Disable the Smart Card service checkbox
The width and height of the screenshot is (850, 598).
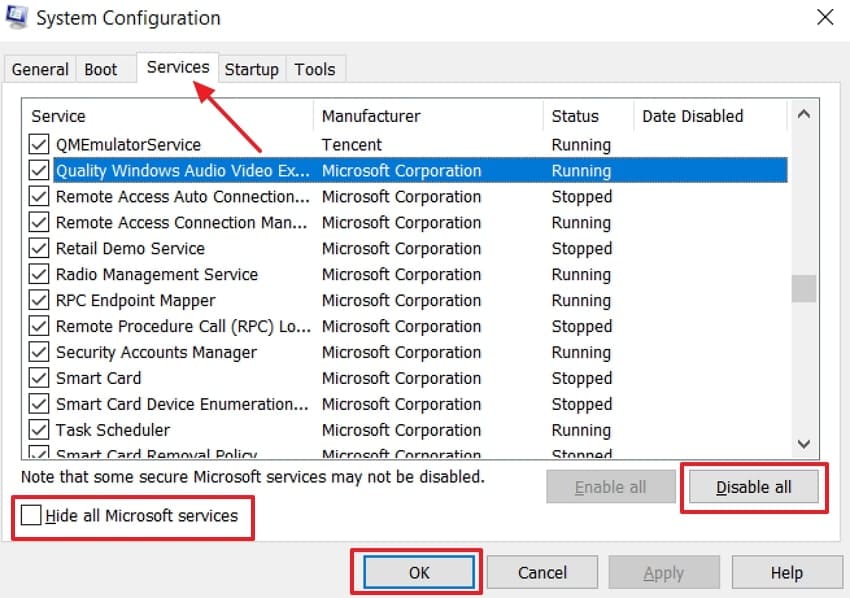point(38,378)
